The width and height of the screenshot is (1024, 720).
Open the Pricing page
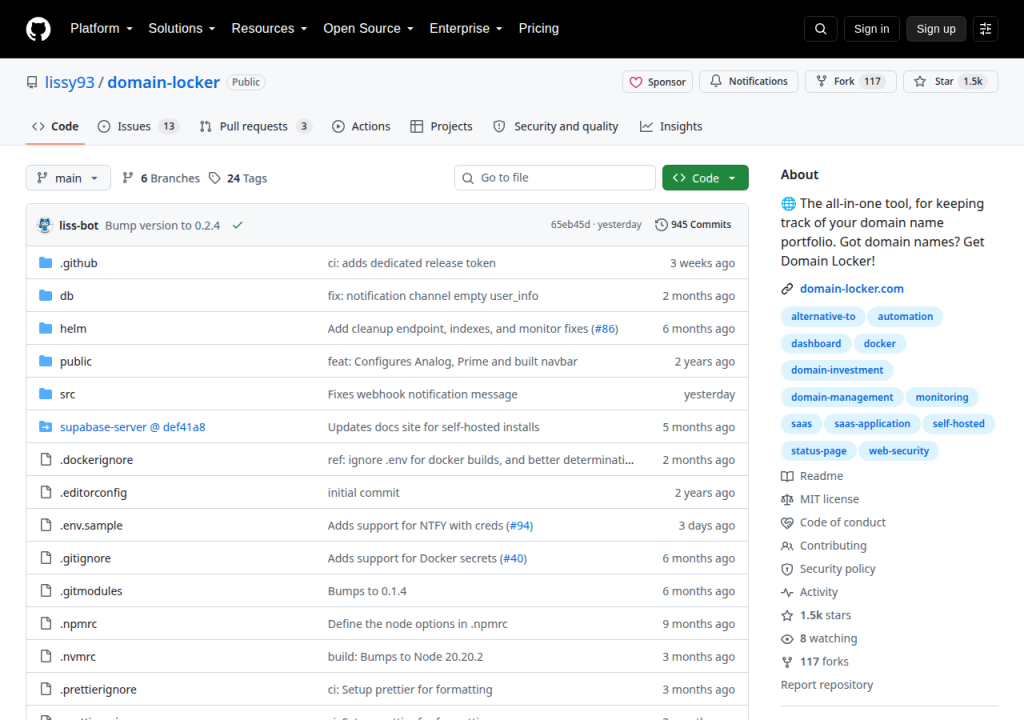[538, 29]
